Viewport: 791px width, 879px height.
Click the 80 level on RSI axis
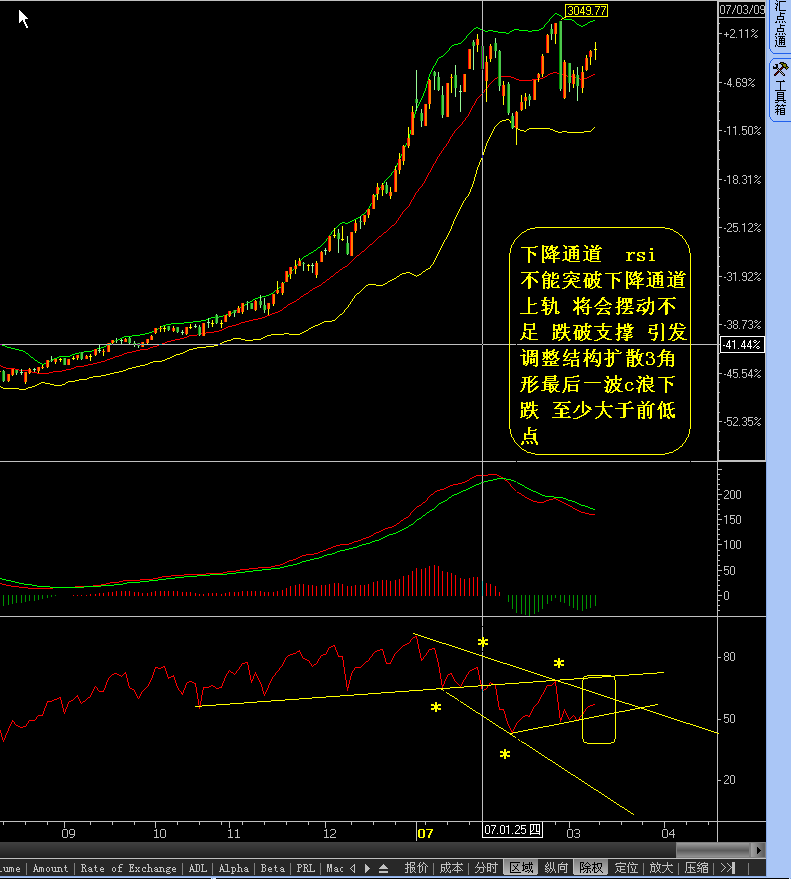(x=729, y=657)
